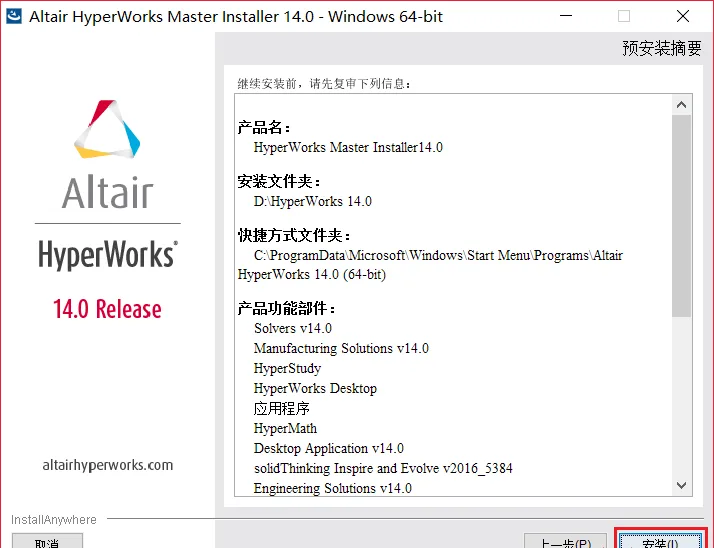Click 'solidThinking Inspire and Evolve v2016_5384'
Screen dimensions: 714x548
point(383,468)
